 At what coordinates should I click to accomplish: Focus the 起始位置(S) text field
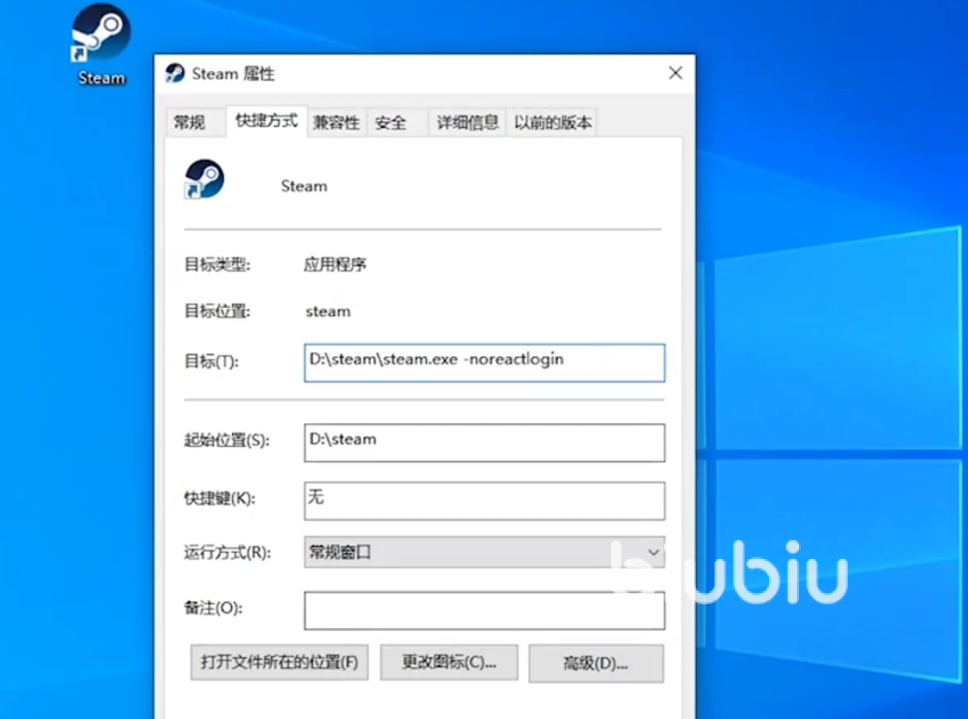(x=484, y=443)
